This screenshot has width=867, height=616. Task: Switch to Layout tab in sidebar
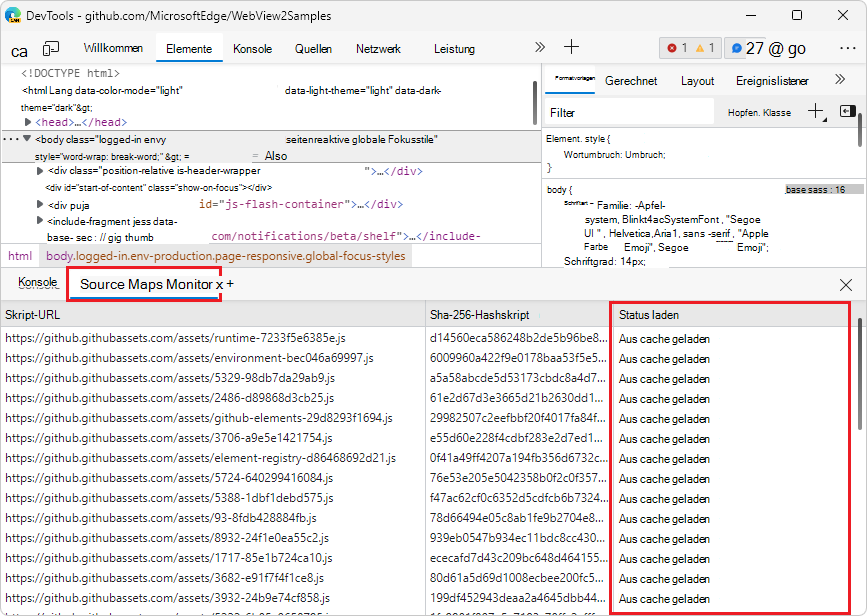pyautogui.click(x=697, y=81)
